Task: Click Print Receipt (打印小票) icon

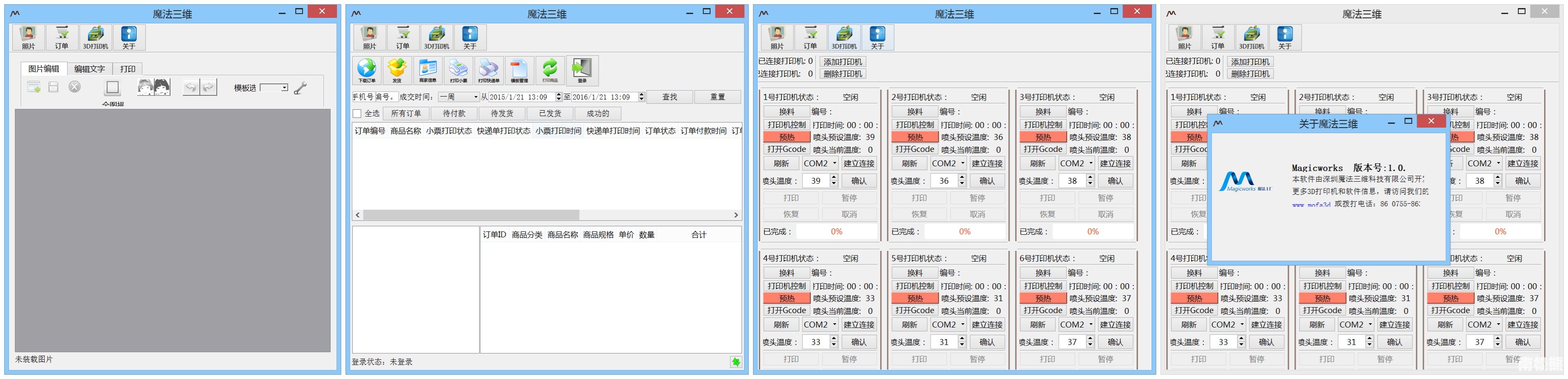Action: (459, 71)
